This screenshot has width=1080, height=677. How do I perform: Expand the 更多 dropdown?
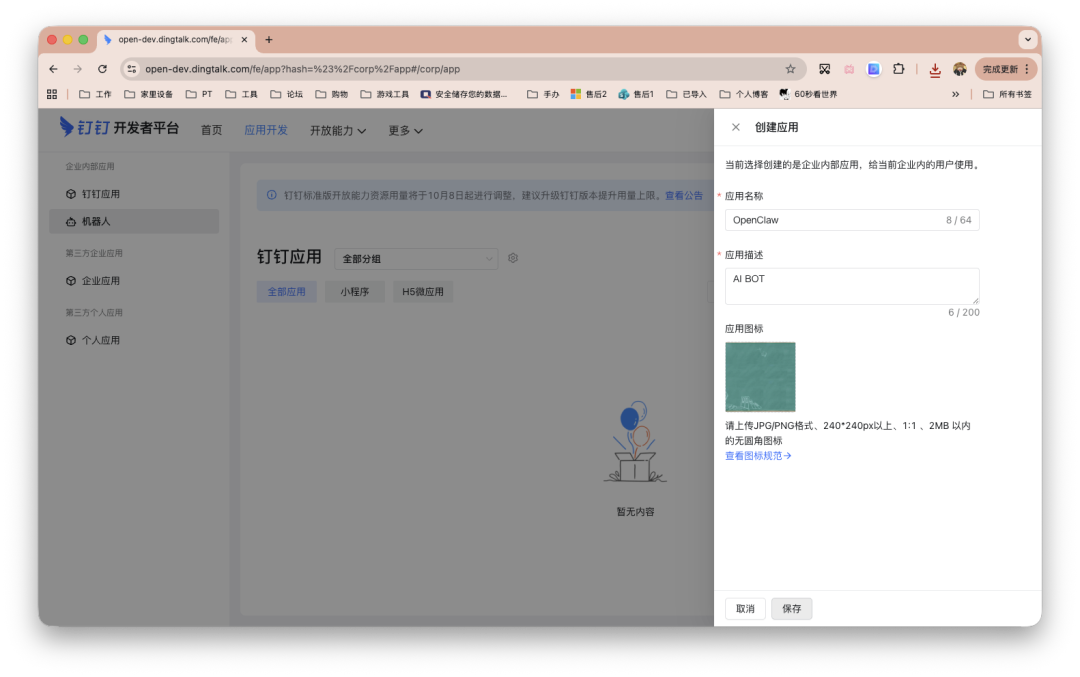point(404,130)
